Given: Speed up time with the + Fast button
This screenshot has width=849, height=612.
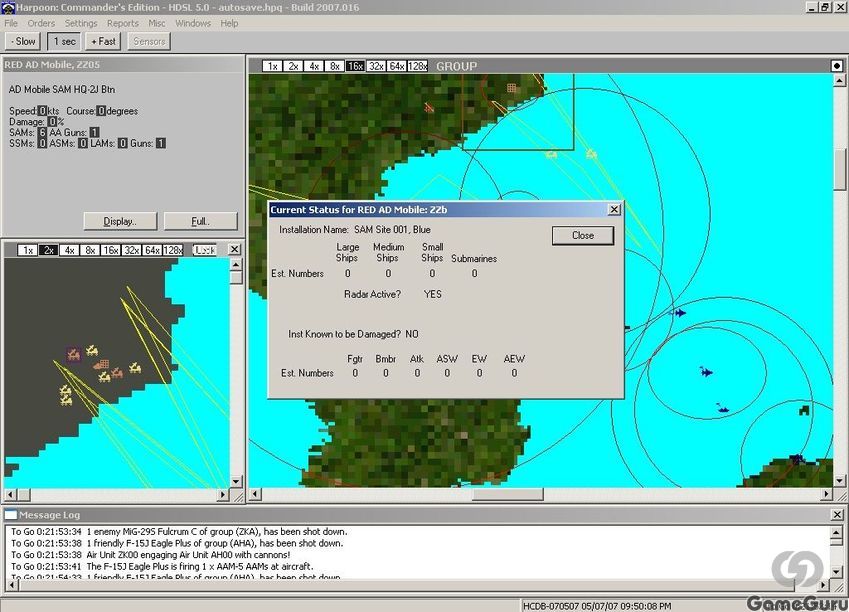Looking at the screenshot, I should (103, 41).
